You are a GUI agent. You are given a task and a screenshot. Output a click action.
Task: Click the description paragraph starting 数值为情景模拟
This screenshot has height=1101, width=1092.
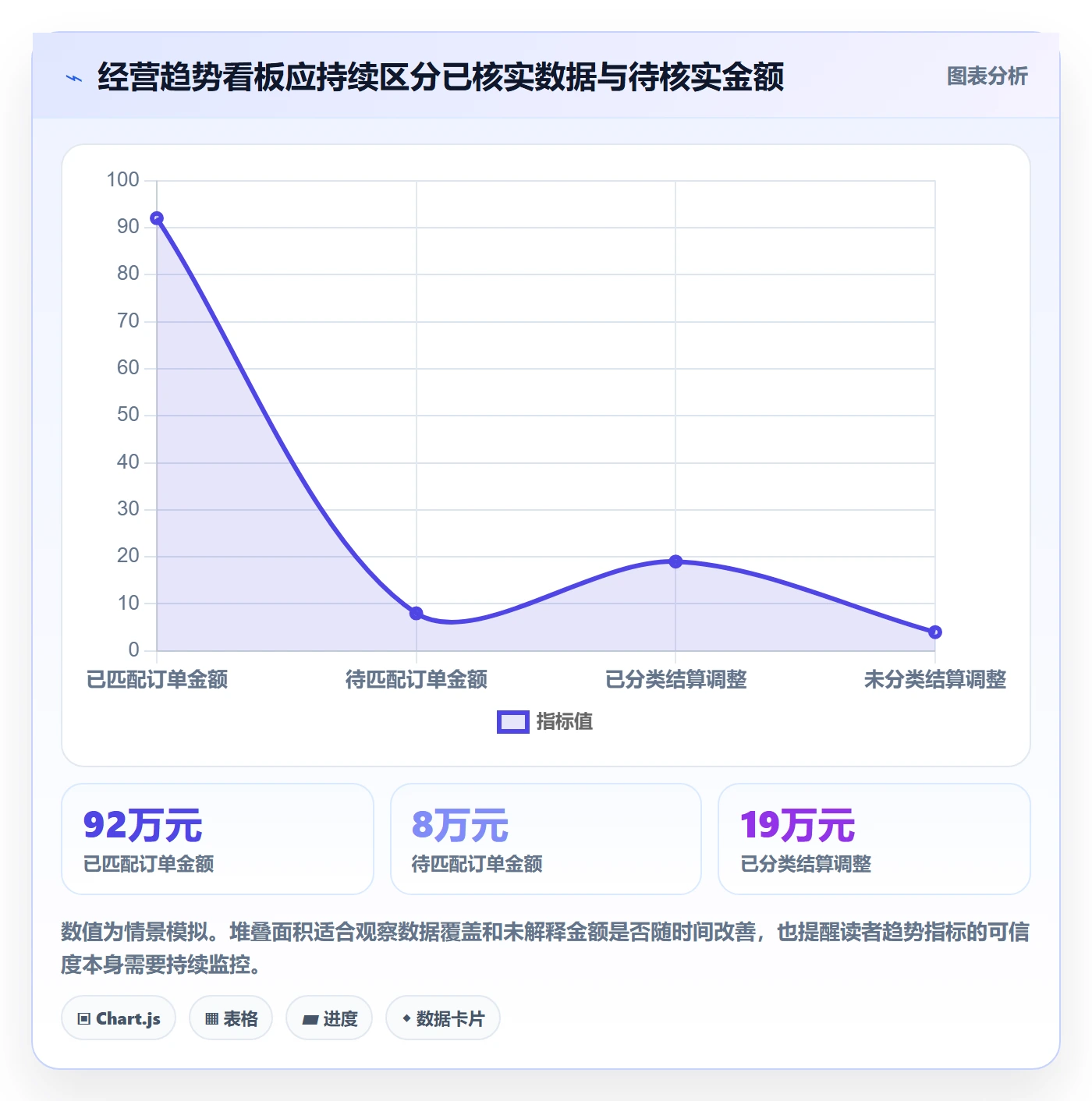[545, 948]
